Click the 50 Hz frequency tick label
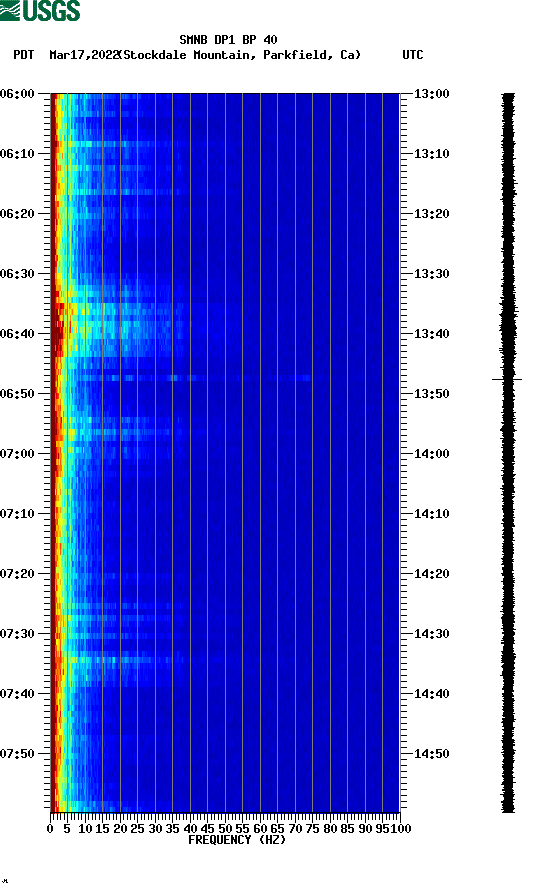Image resolution: width=552 pixels, height=892 pixels. pos(225,829)
